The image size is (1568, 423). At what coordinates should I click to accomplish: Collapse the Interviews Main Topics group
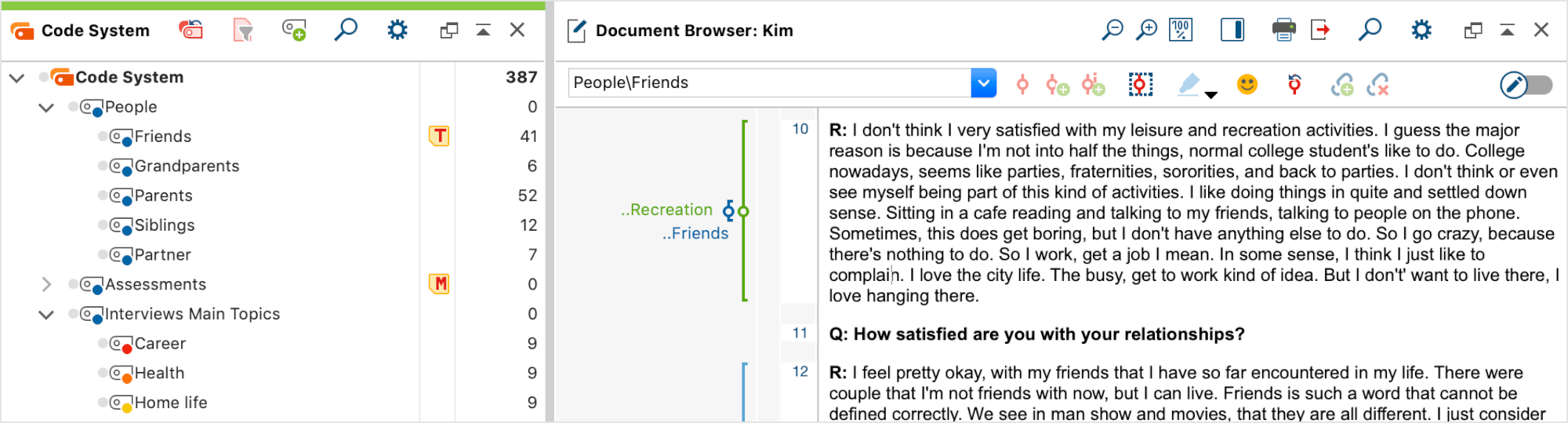coord(46,314)
